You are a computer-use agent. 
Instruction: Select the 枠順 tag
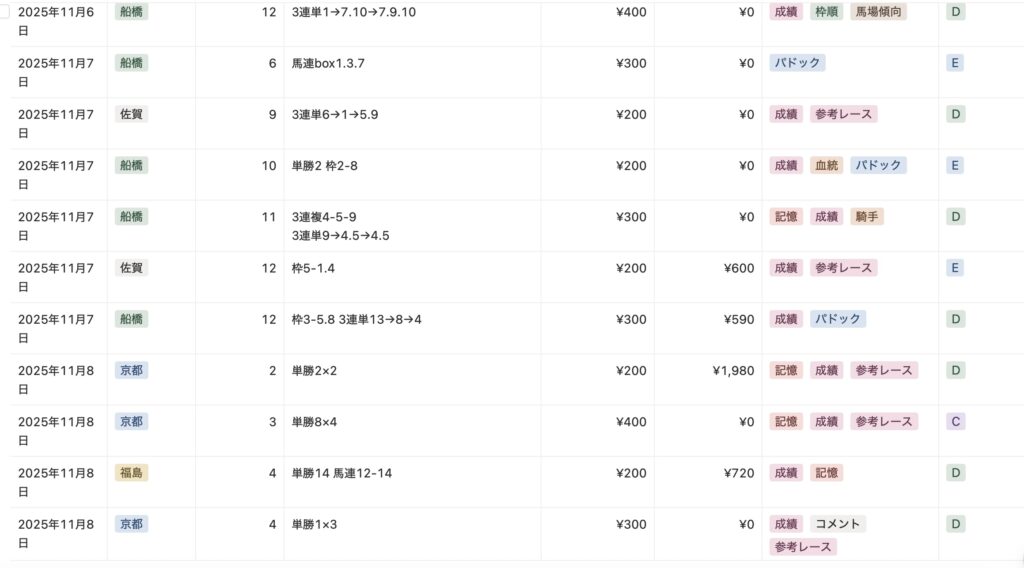[825, 12]
